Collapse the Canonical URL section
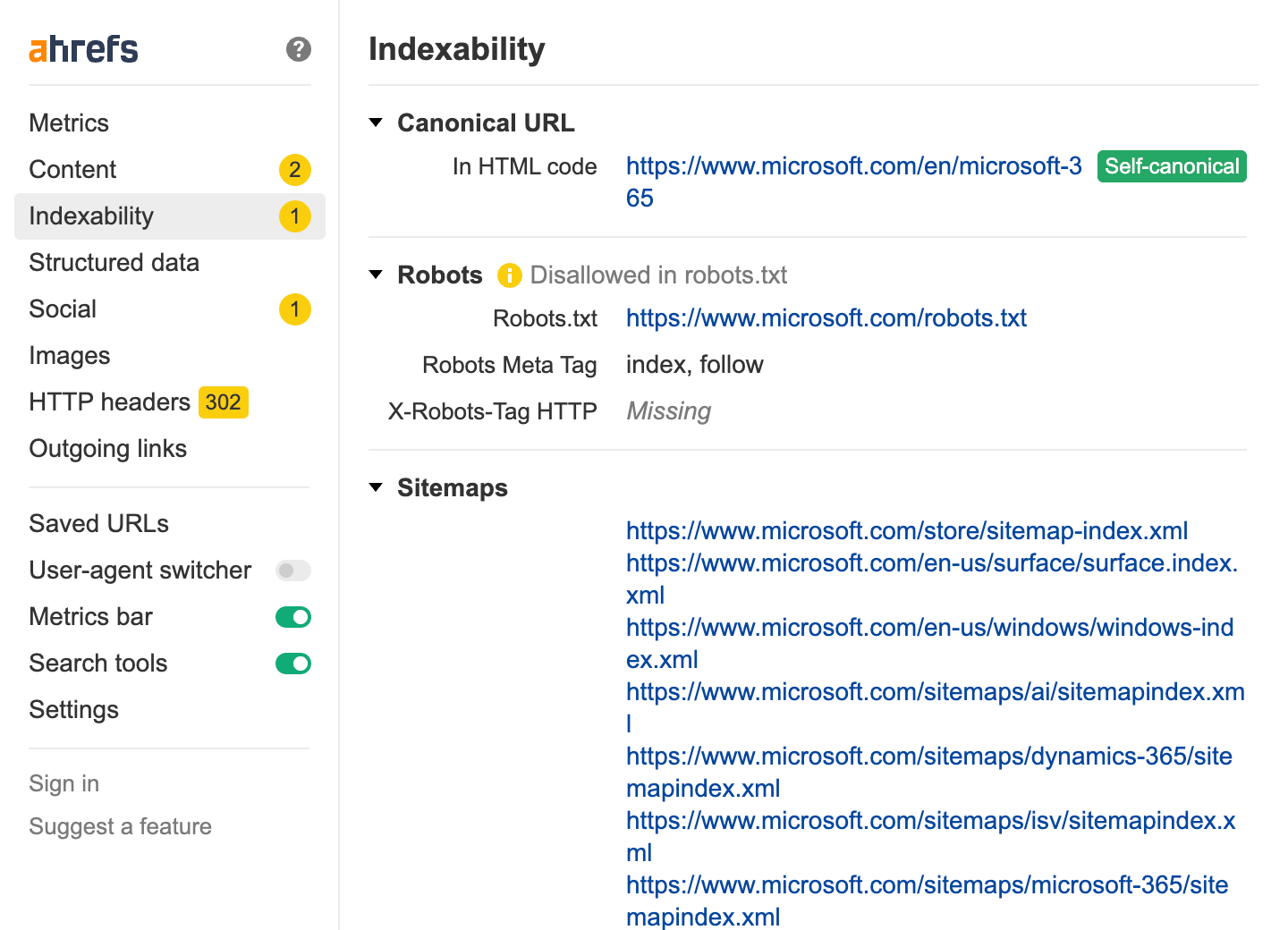 pos(376,123)
